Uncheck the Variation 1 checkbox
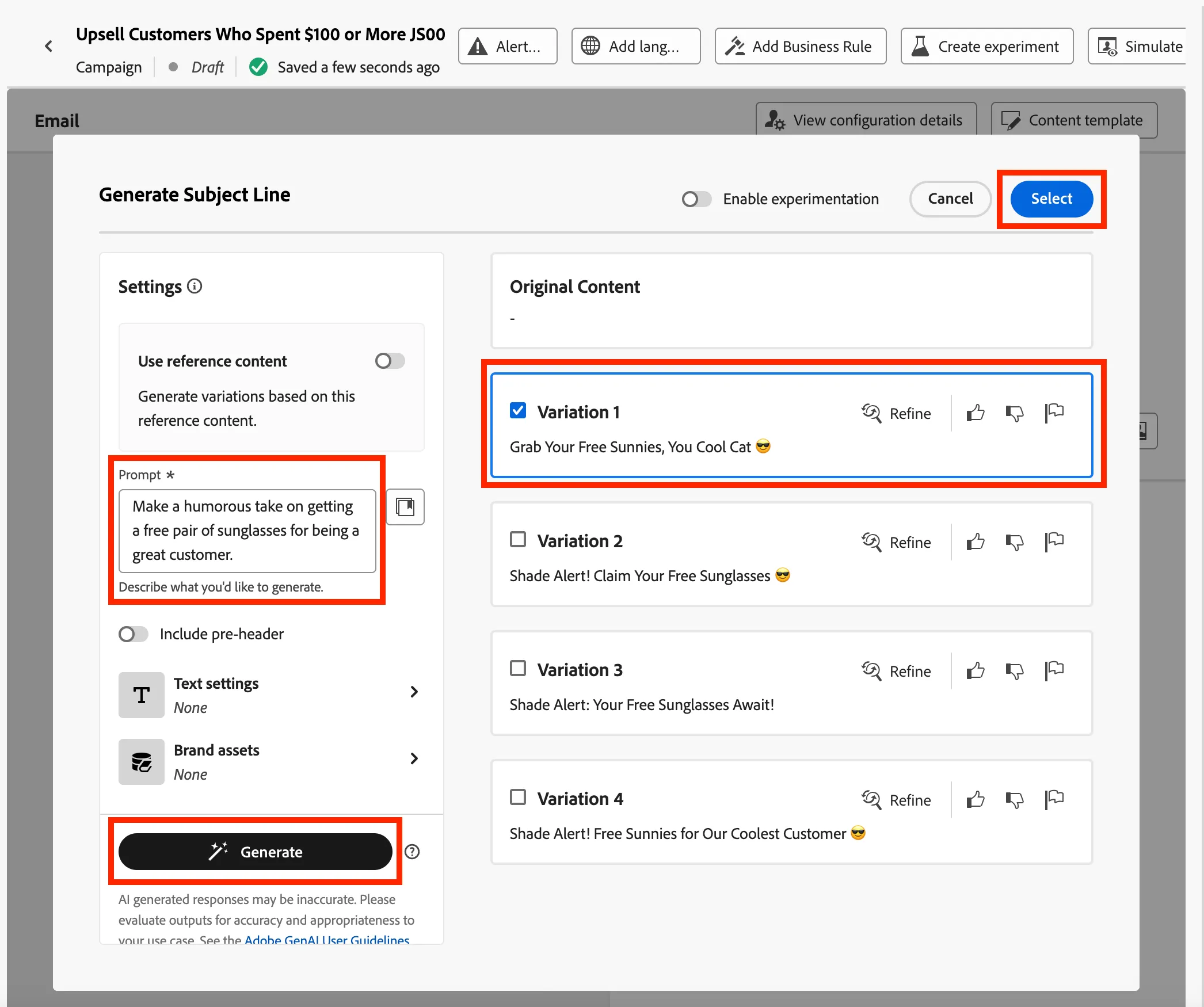 [x=518, y=410]
